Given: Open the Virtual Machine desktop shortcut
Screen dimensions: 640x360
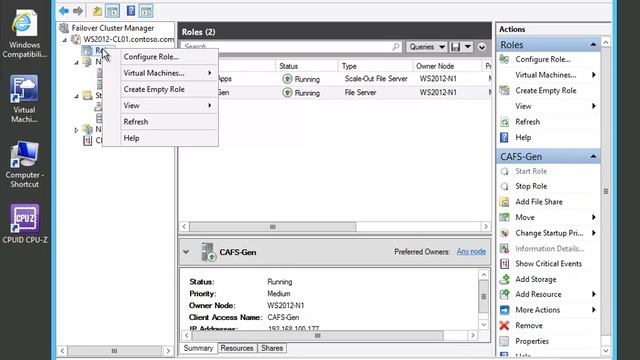Looking at the screenshot, I should 24,98.
